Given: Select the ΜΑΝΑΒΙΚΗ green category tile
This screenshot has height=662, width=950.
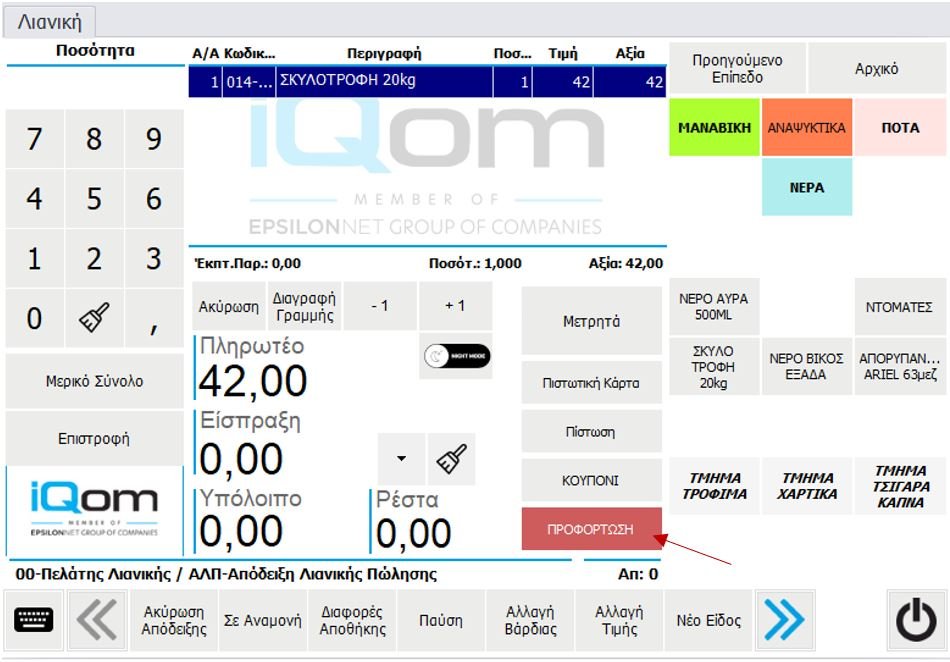Looking at the screenshot, I should (714, 127).
